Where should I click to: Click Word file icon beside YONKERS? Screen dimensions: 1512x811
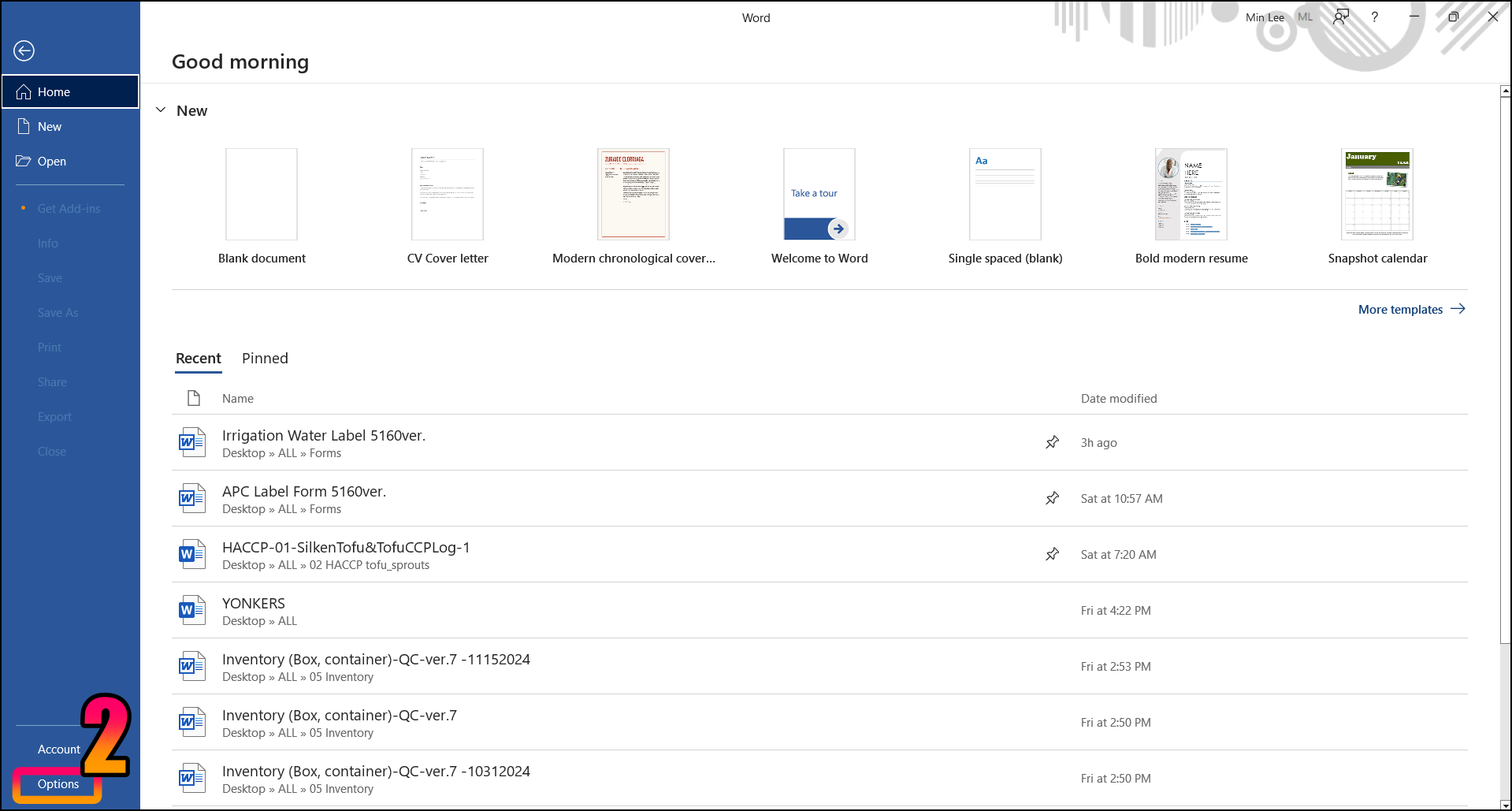(192, 610)
